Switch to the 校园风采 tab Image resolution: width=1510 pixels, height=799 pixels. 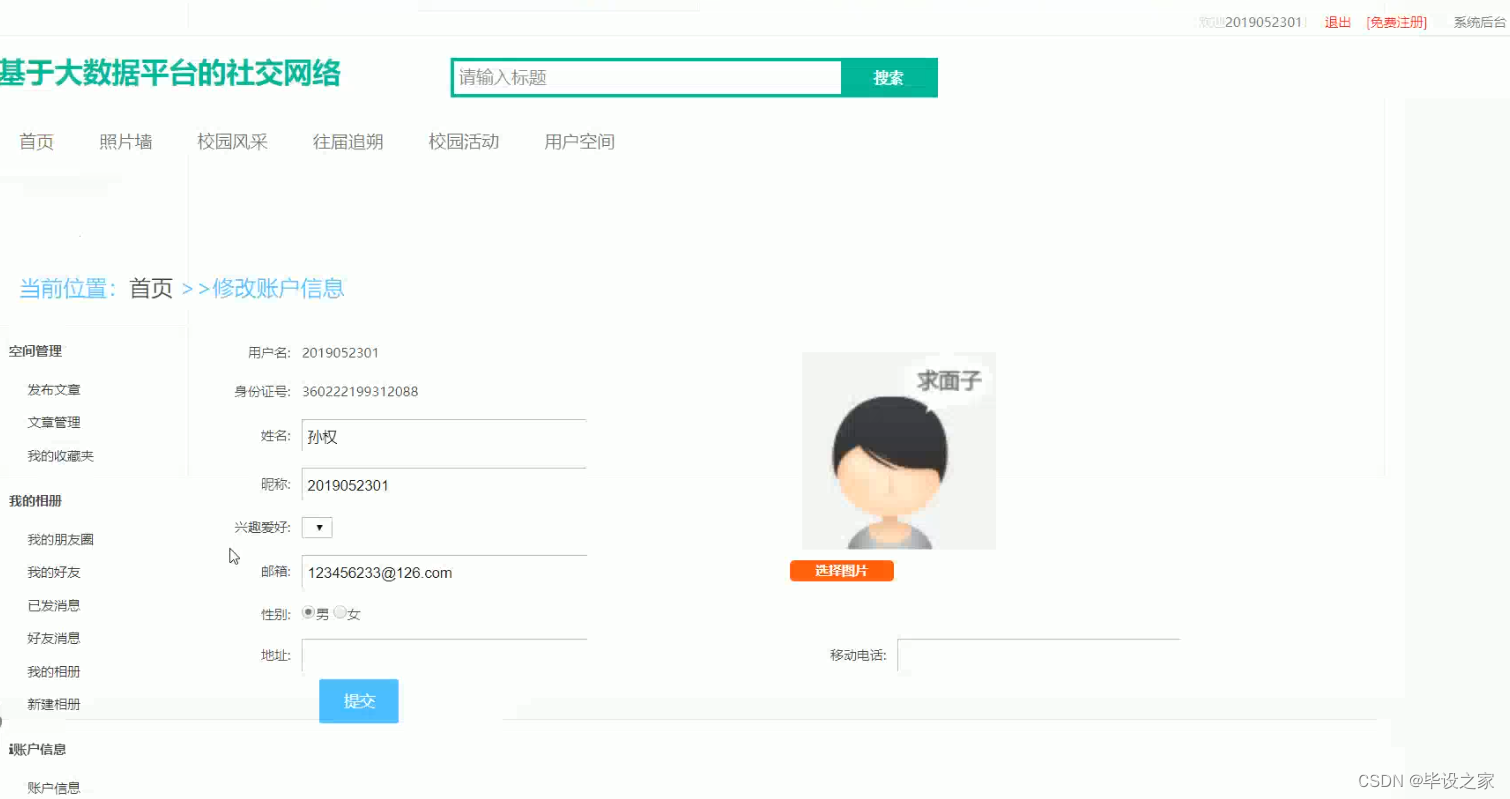click(x=232, y=142)
